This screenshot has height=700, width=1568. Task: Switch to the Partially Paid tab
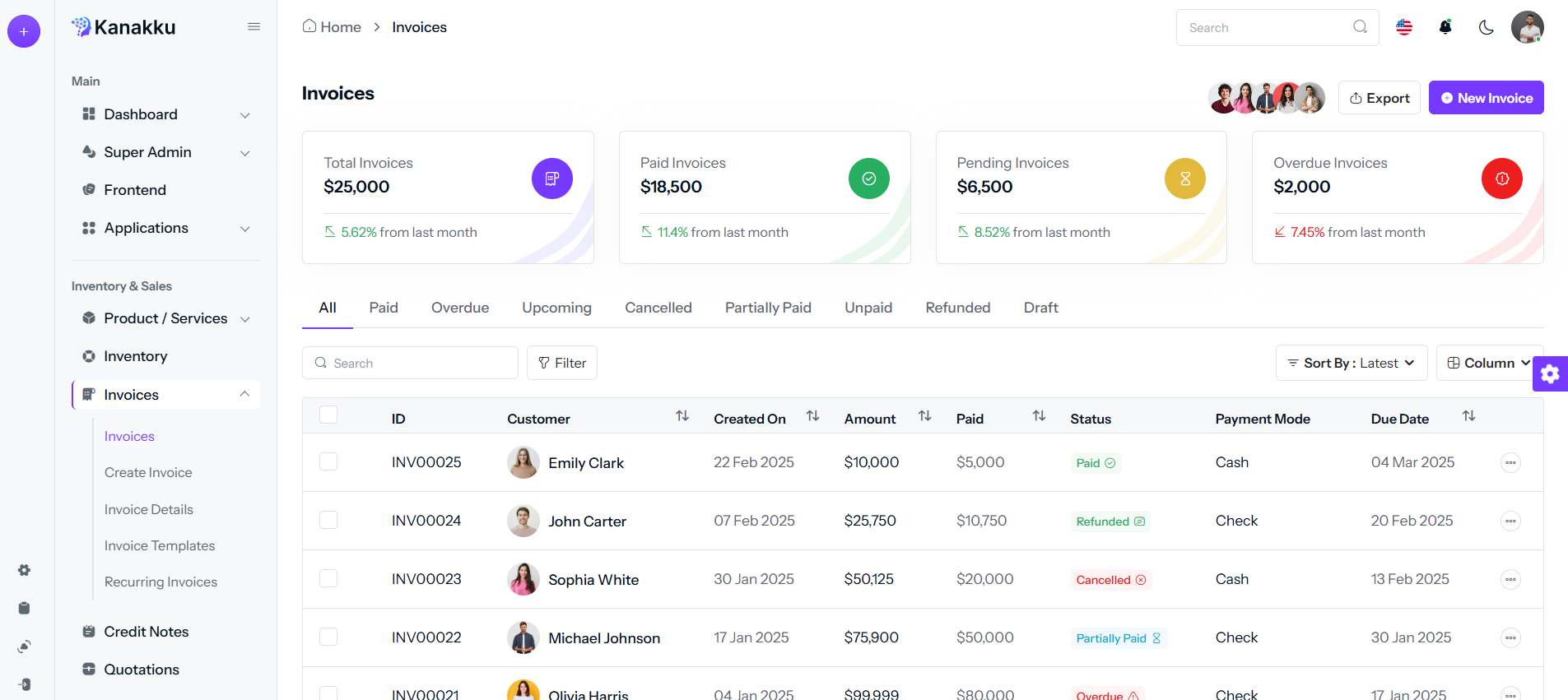click(767, 308)
